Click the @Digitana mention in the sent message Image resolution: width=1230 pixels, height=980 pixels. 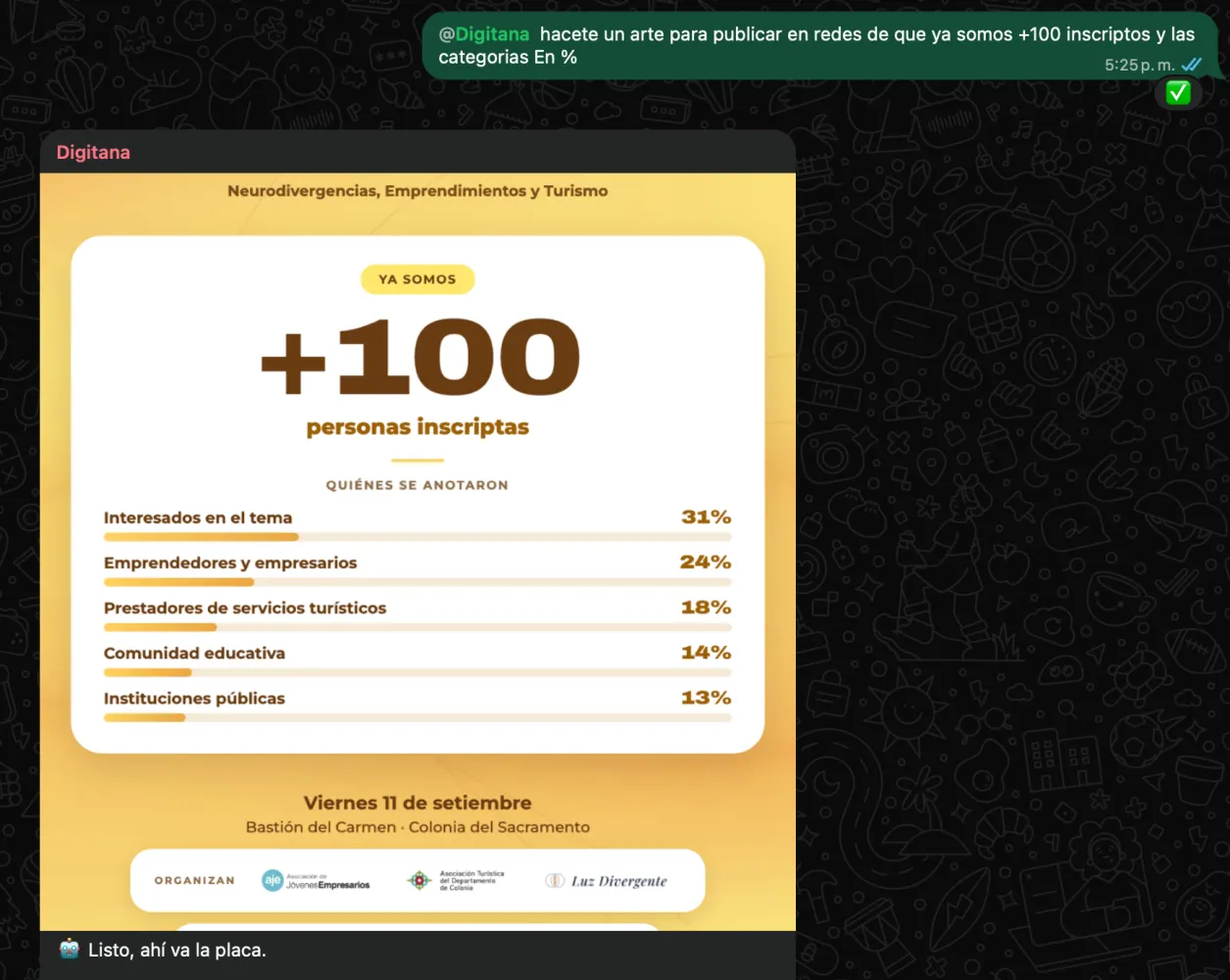[x=484, y=34]
